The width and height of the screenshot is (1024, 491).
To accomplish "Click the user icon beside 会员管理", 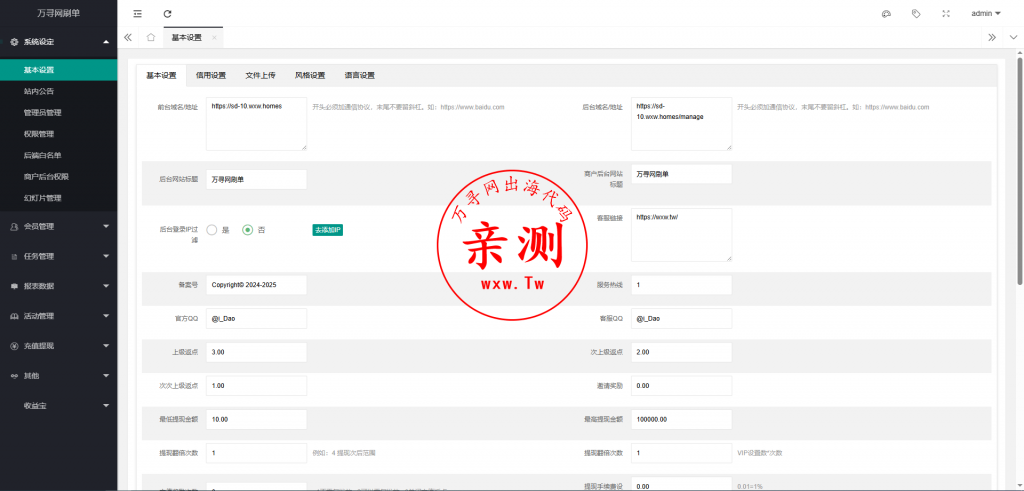I will pos(14,227).
